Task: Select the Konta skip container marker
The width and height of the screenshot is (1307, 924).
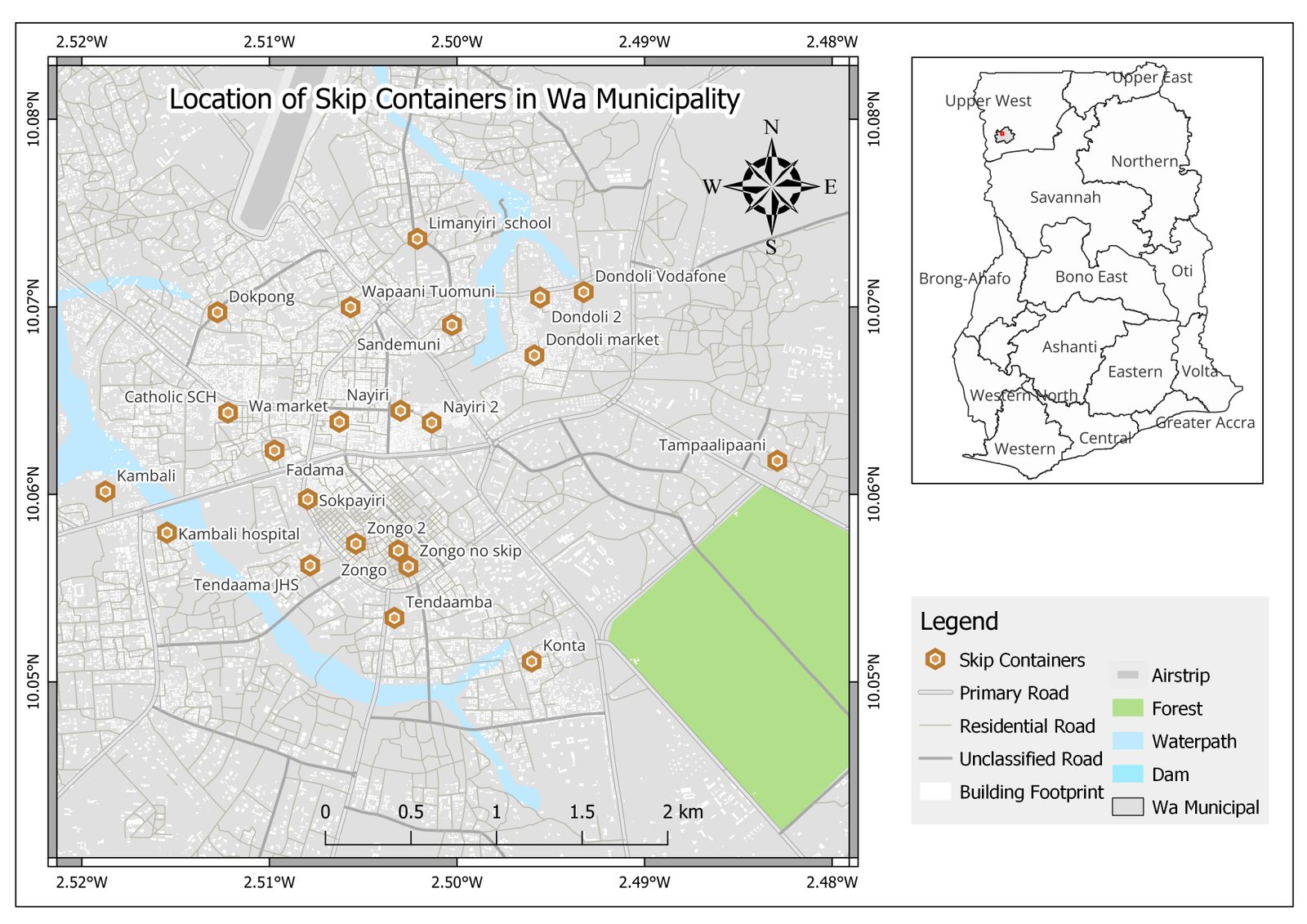Action: tap(532, 661)
